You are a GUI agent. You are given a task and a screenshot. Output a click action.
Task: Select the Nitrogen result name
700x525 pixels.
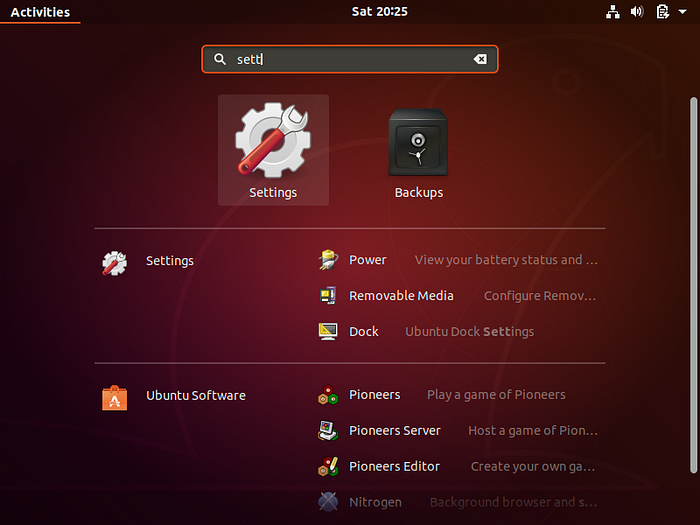coord(375,502)
